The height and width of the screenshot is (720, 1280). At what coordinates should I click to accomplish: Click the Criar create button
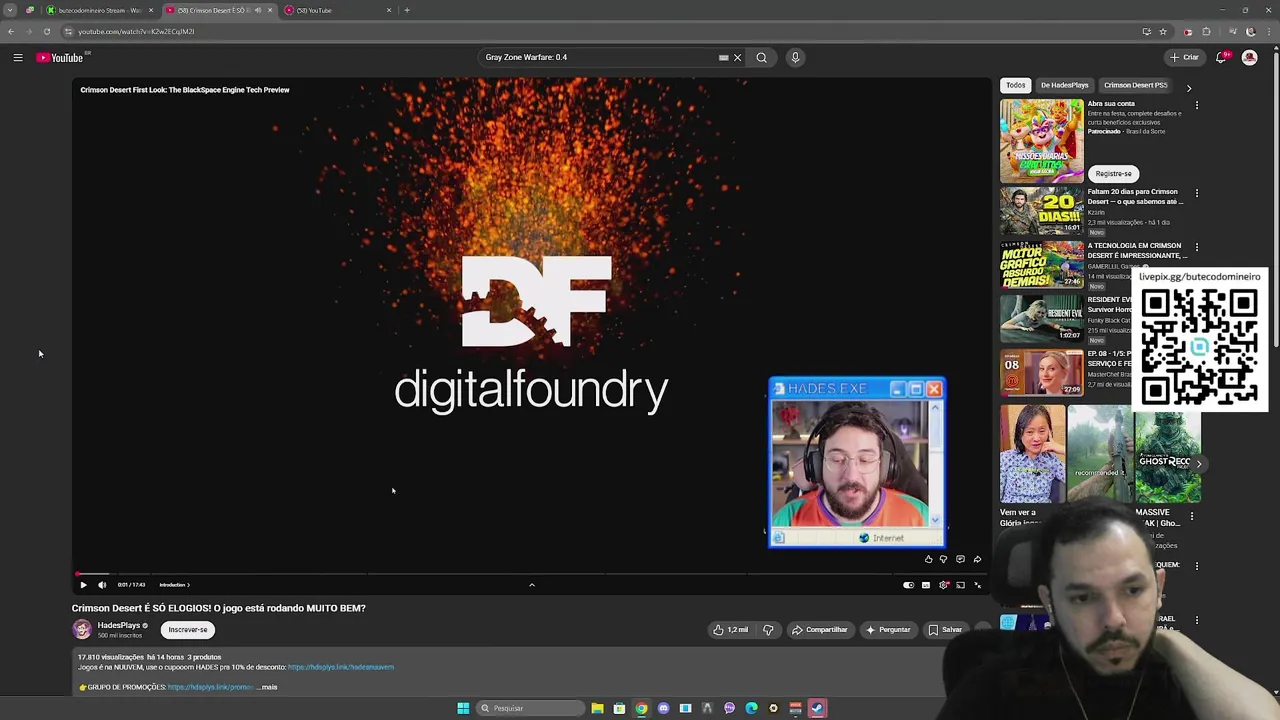(x=1184, y=57)
